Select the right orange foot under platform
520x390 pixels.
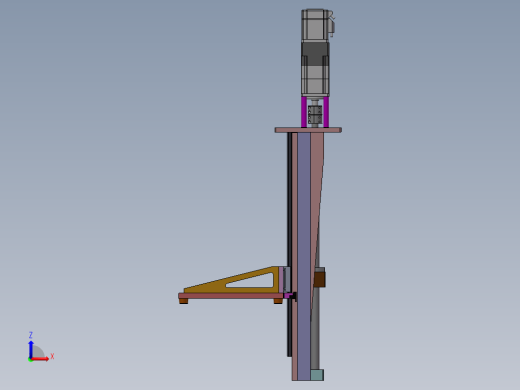pos(278,301)
